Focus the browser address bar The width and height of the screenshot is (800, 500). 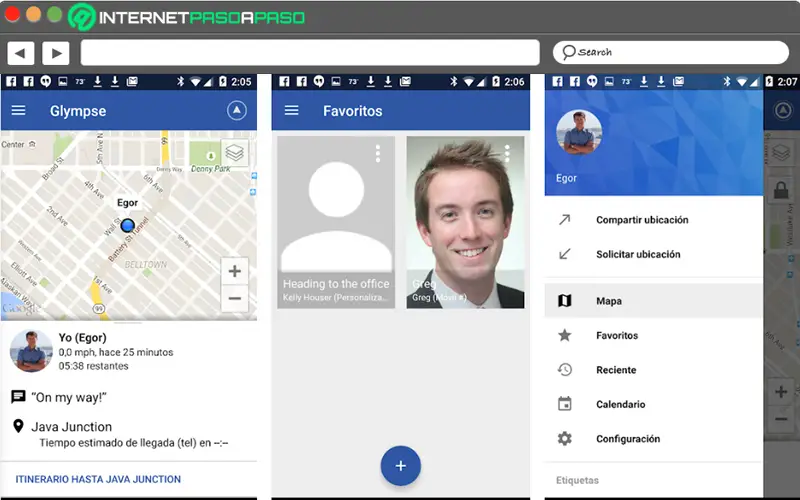click(310, 53)
